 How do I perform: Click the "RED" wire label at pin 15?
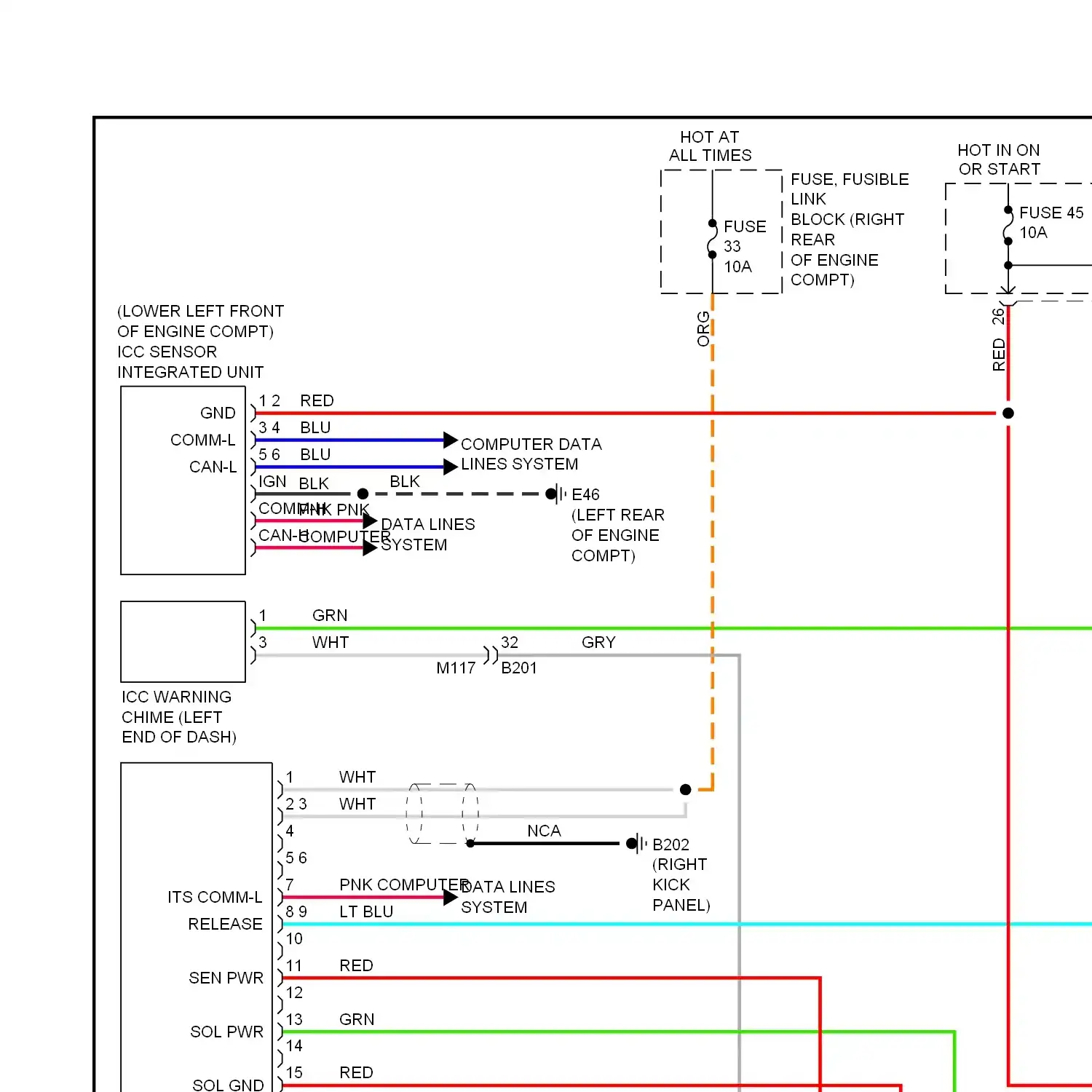pyautogui.click(x=356, y=1072)
